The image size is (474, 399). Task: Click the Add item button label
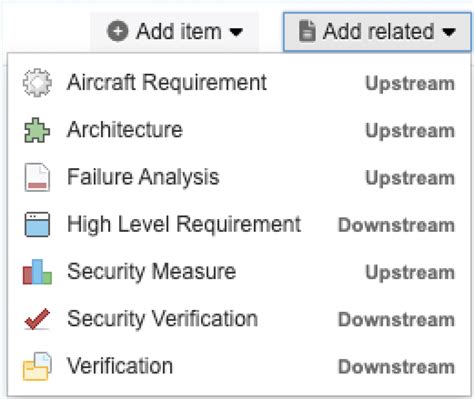coord(179,32)
